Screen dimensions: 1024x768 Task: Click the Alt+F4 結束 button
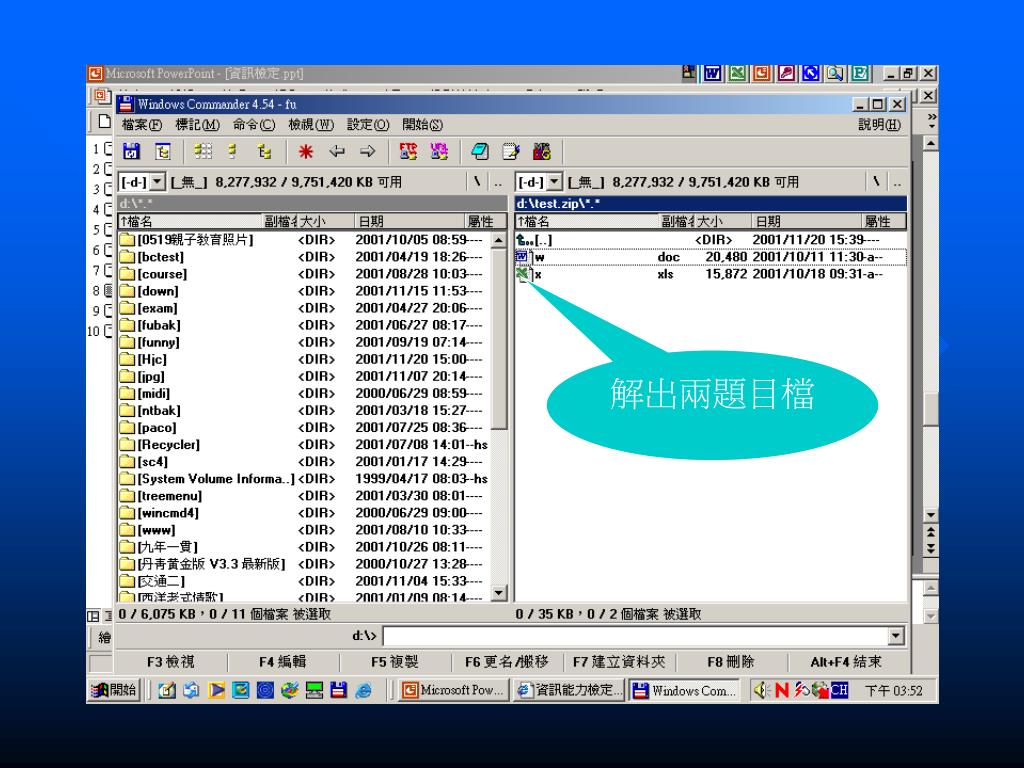tap(846, 662)
